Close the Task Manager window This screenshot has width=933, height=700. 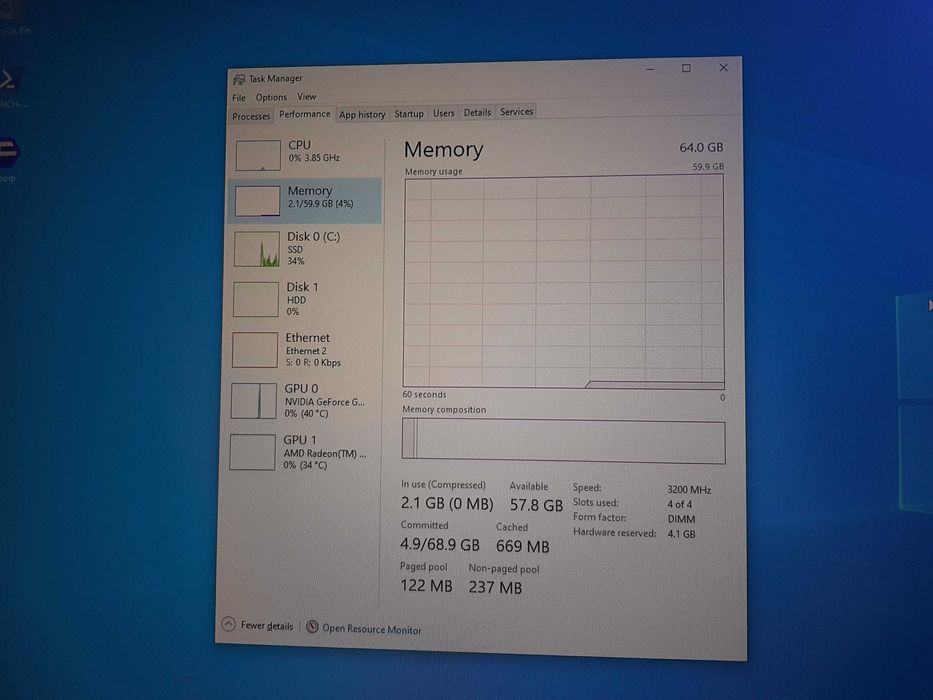(723, 68)
